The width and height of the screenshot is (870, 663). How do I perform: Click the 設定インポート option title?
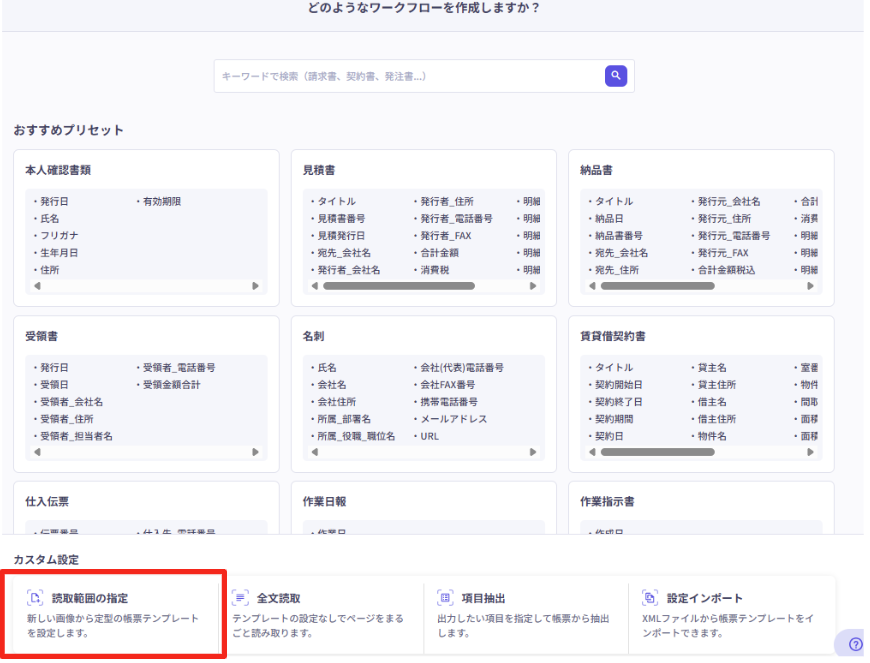(704, 598)
